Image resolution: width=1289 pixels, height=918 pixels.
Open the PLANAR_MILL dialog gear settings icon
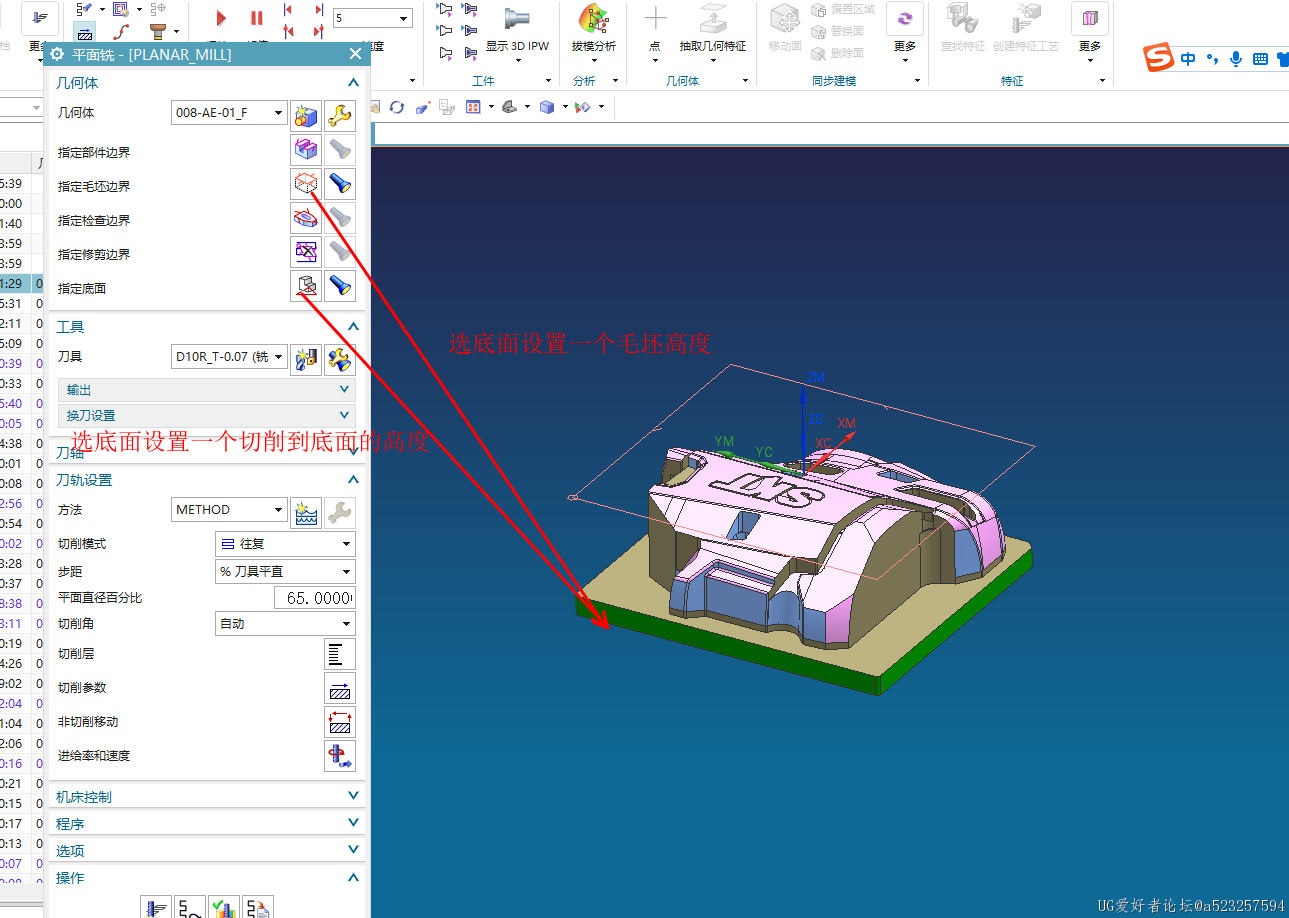pos(58,54)
